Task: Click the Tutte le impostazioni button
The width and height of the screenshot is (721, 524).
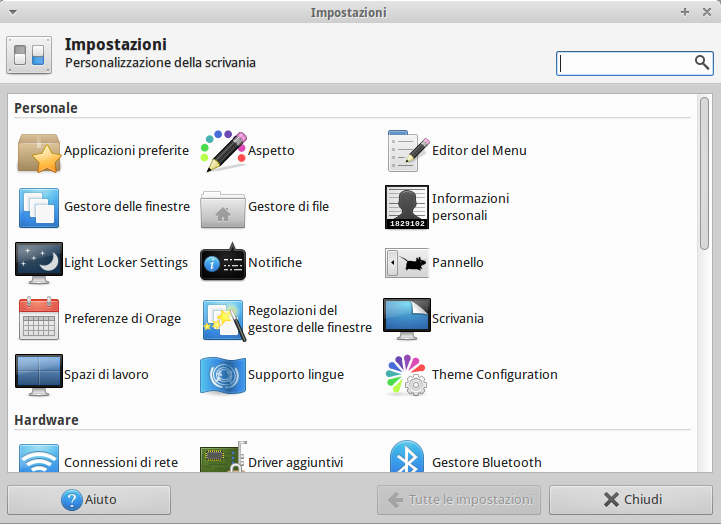Action: (x=459, y=500)
